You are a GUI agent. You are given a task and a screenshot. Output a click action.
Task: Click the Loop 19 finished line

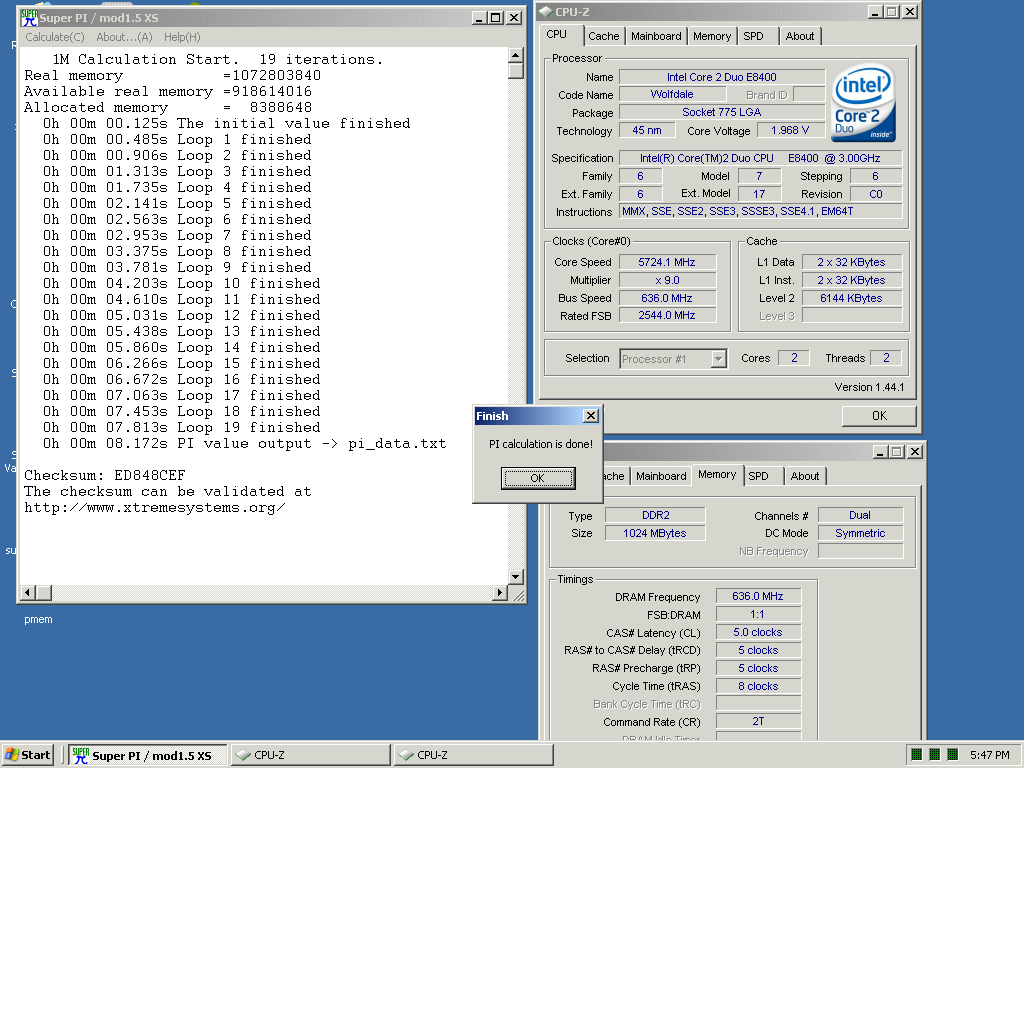(x=182, y=427)
